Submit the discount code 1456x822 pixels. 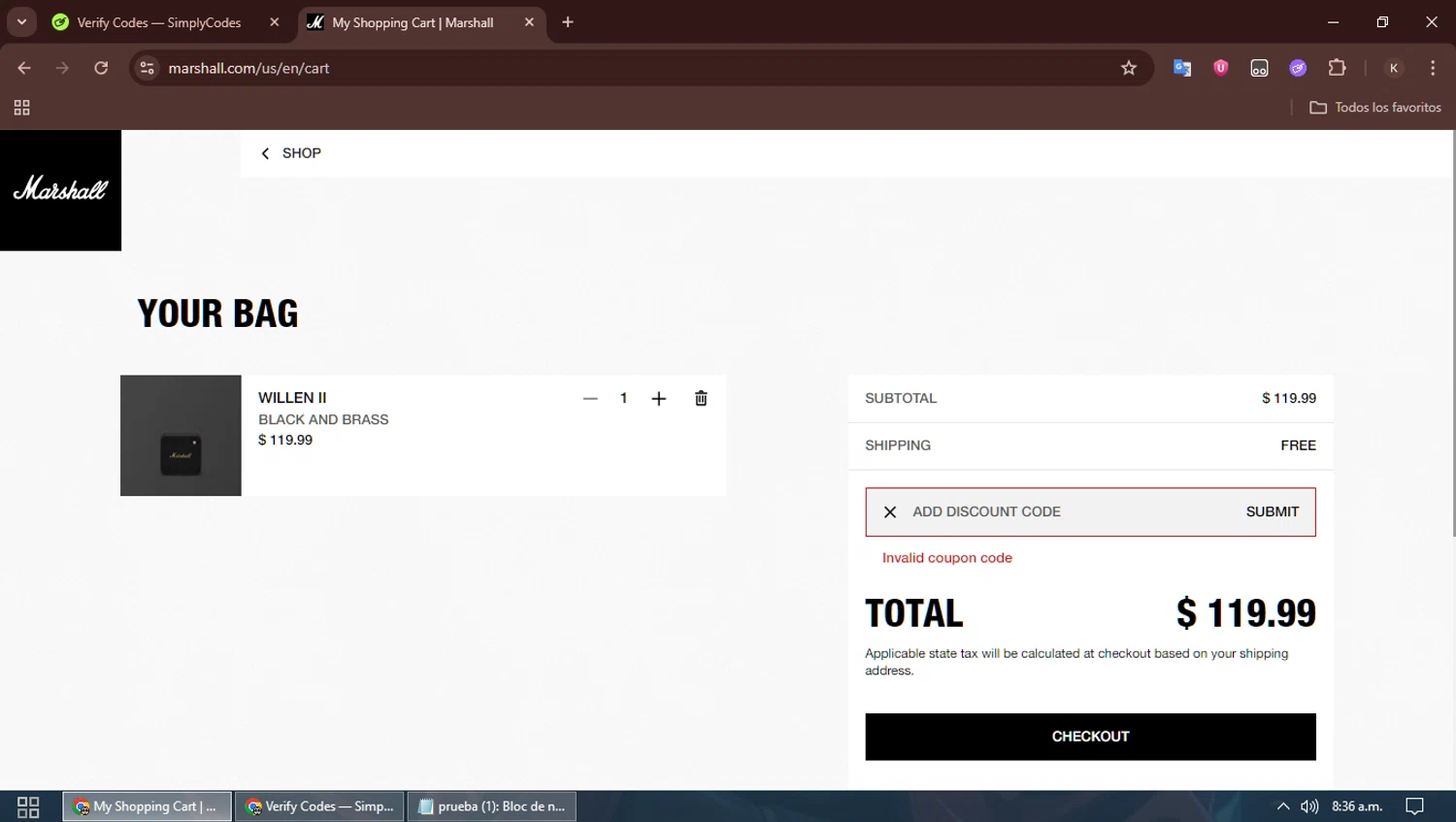tap(1273, 512)
